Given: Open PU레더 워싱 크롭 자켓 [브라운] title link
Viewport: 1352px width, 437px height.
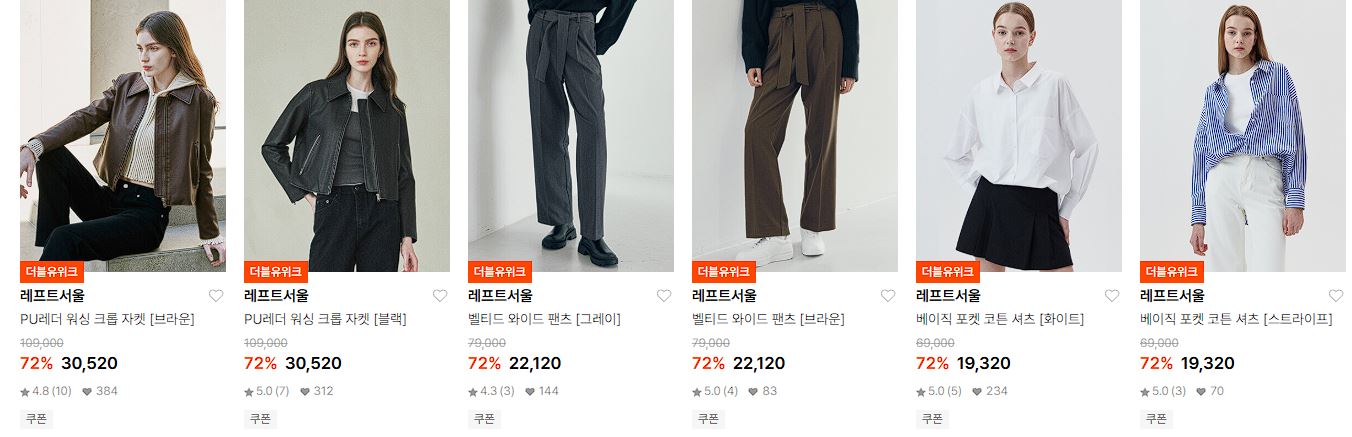Looking at the screenshot, I should [x=107, y=320].
